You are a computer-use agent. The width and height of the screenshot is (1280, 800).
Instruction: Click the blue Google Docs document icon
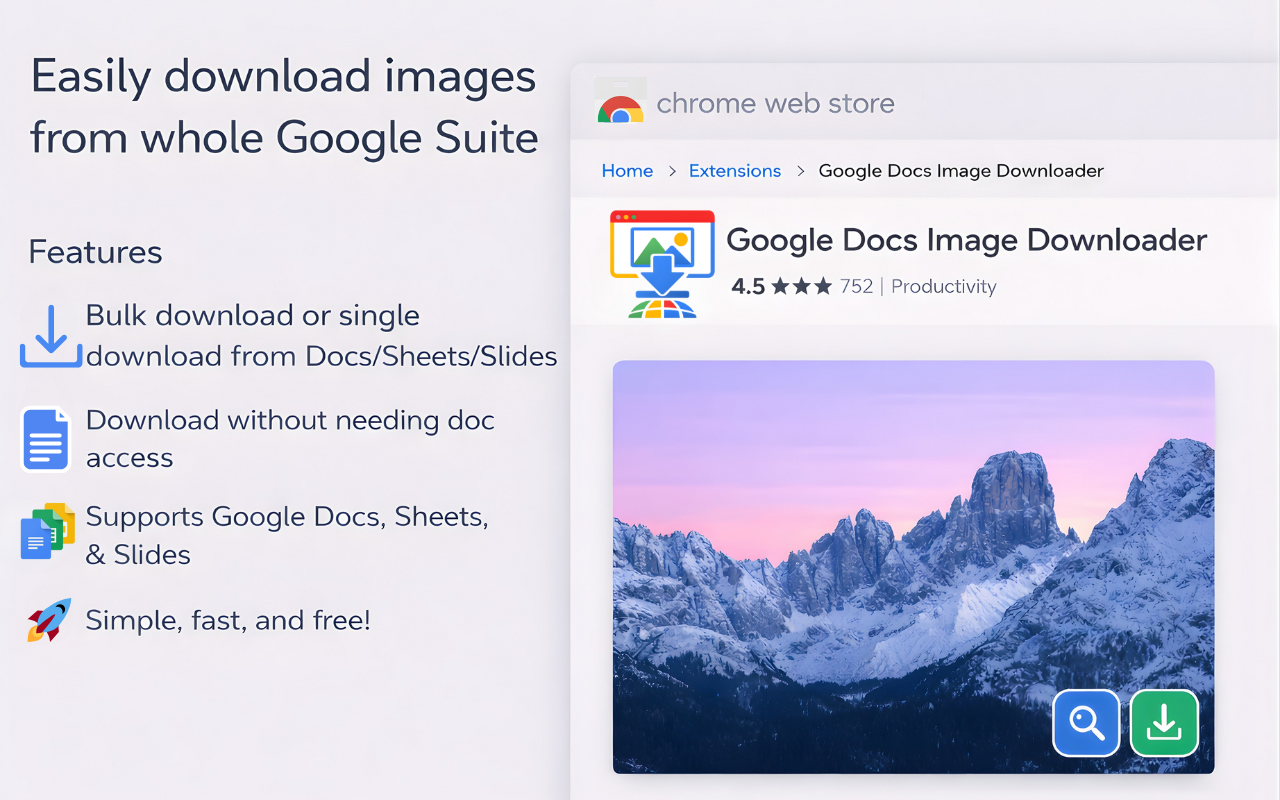[x=46, y=438]
